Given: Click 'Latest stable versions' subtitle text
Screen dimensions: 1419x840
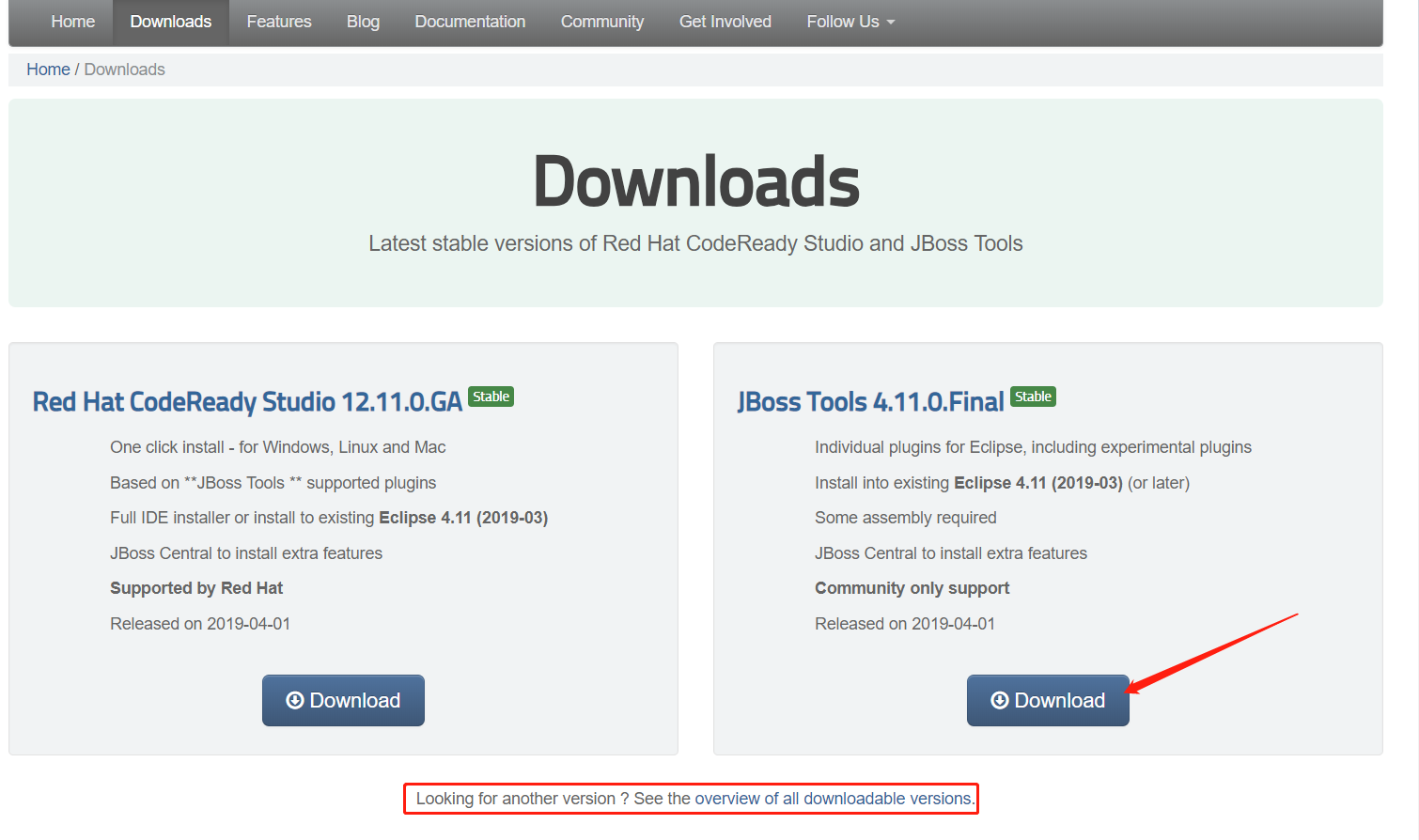Looking at the screenshot, I should (695, 243).
